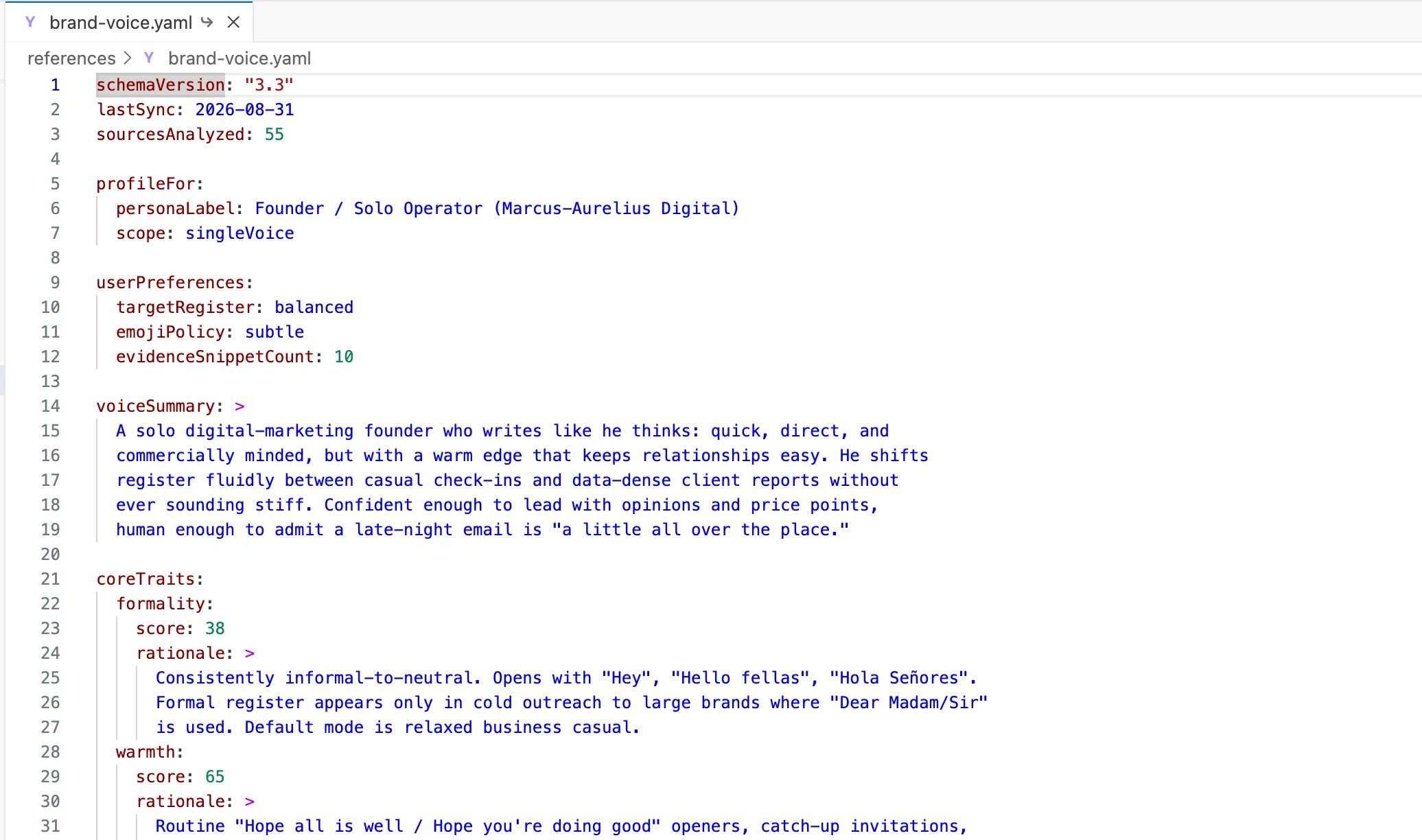Click the personaLabel value Founder / Solo Operator
Screen dimensions: 1422x840
click(x=497, y=209)
